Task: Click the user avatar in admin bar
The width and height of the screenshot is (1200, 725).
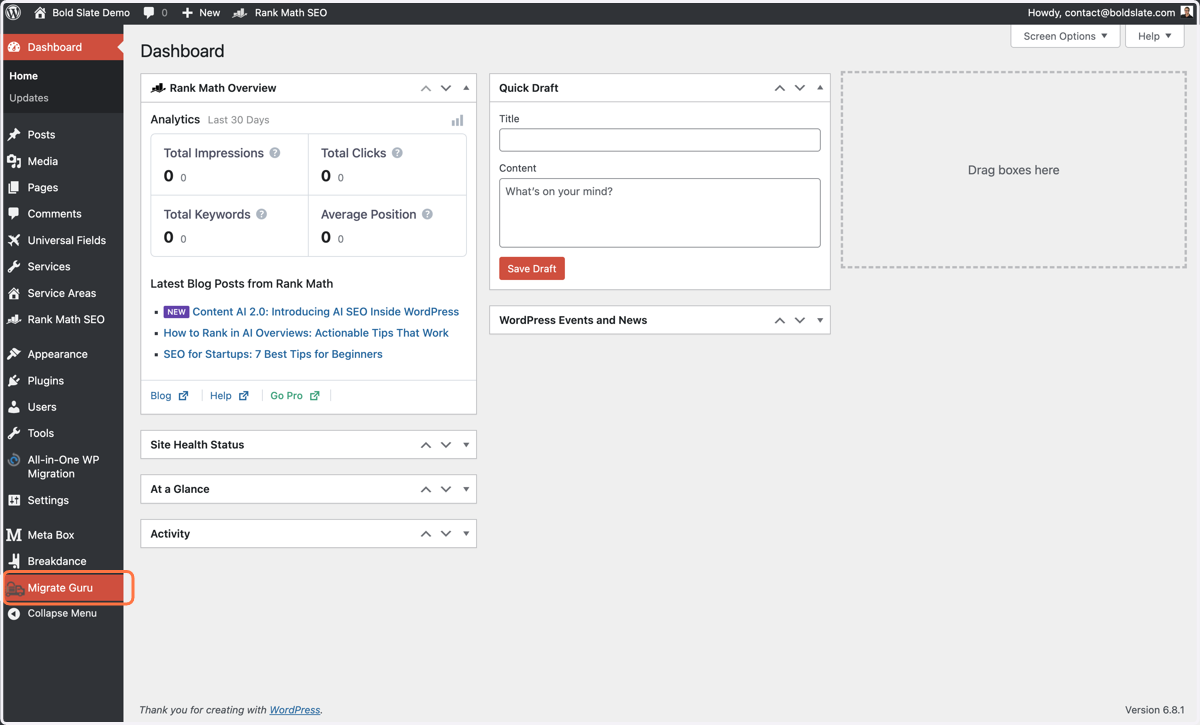Action: pyautogui.click(x=1187, y=12)
